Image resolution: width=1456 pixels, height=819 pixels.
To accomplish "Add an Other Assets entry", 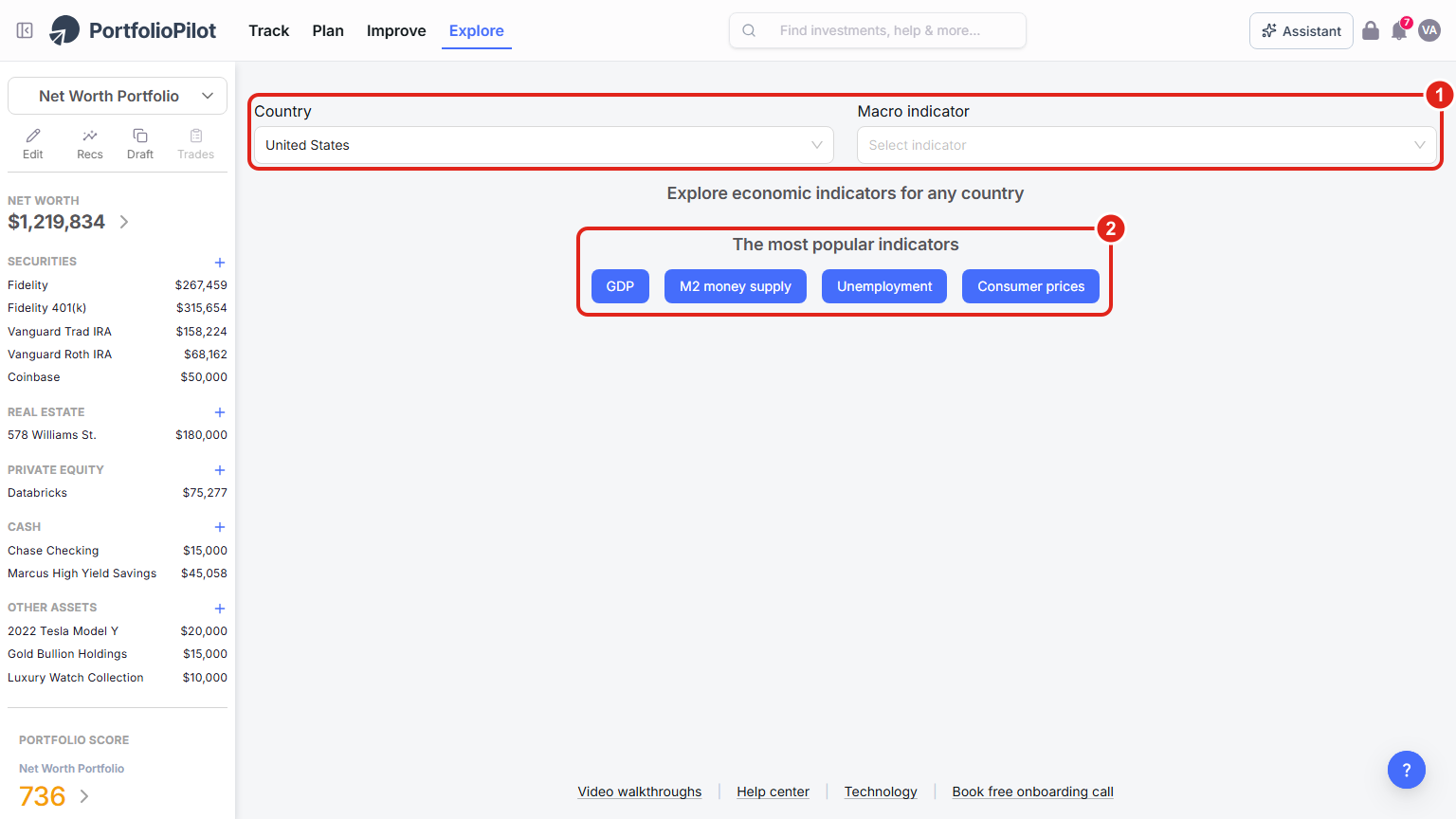I will pyautogui.click(x=220, y=609).
